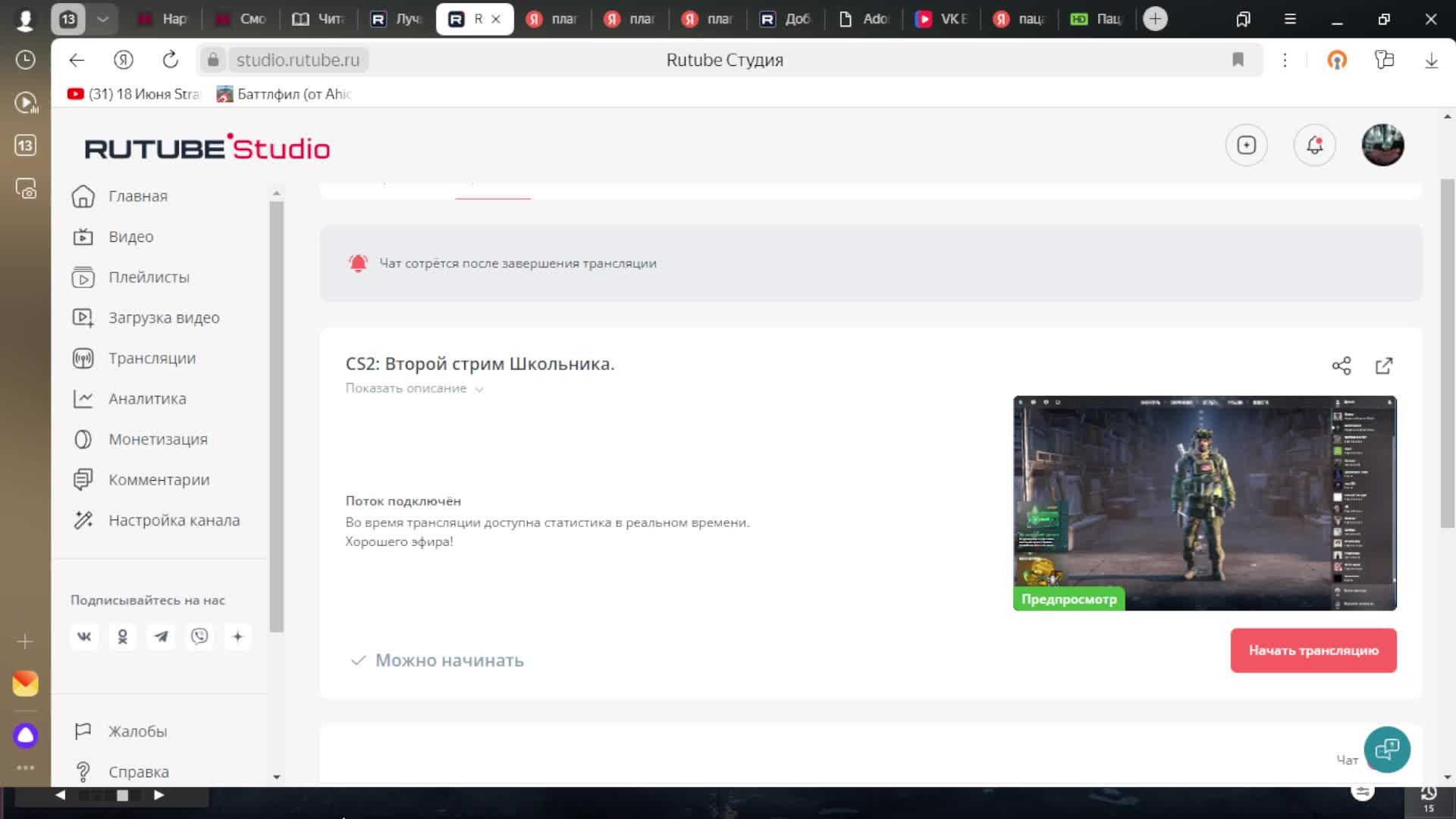The height and width of the screenshot is (819, 1456).
Task: Open browser hamburger menu
Action: click(x=1290, y=19)
